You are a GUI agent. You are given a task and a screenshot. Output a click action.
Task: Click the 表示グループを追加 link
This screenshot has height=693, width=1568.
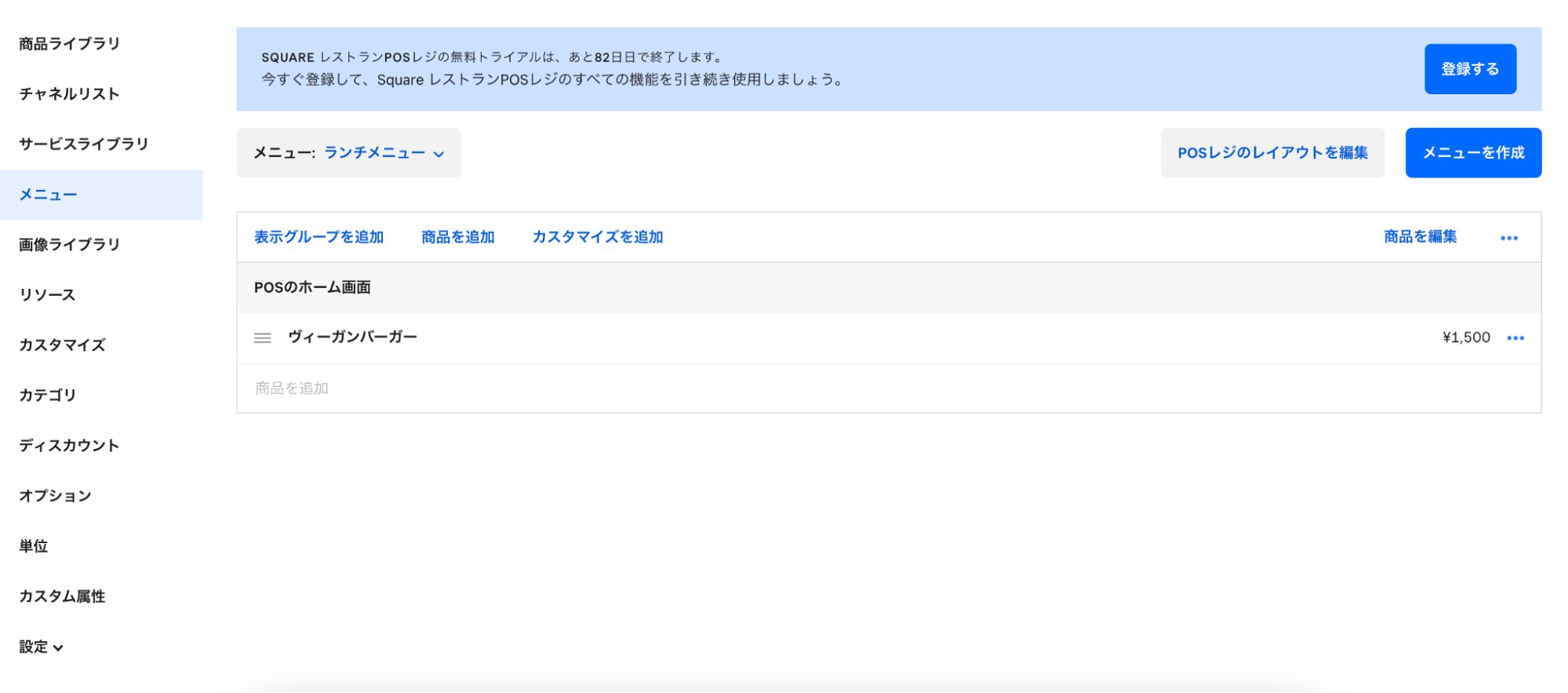(x=318, y=237)
